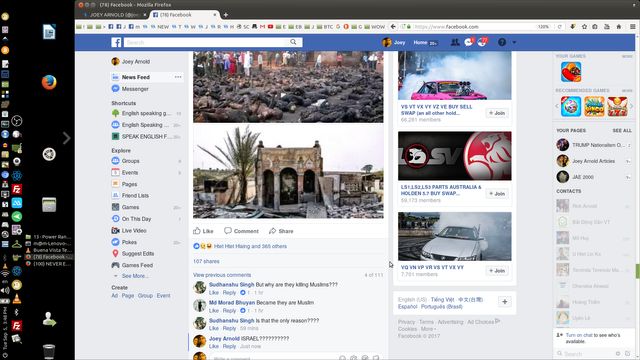
Task: Switch language to Tiếng Việt
Action: click(442, 300)
